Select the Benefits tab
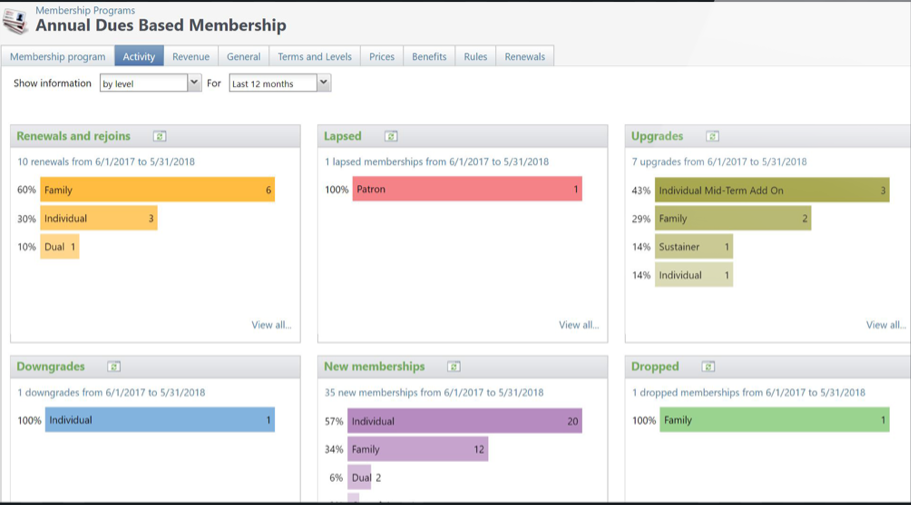This screenshot has height=505, width=911. point(429,57)
